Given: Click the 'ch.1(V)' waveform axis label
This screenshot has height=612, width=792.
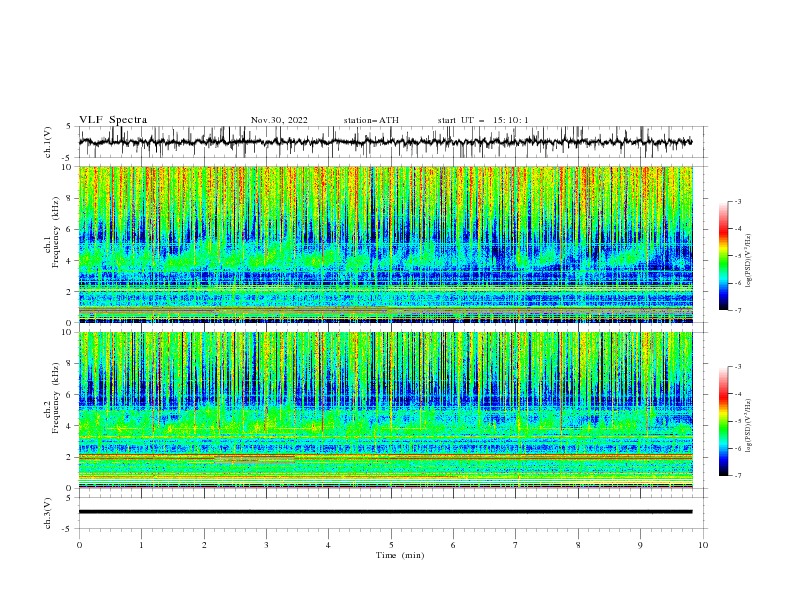Looking at the screenshot, I should click(x=48, y=142).
